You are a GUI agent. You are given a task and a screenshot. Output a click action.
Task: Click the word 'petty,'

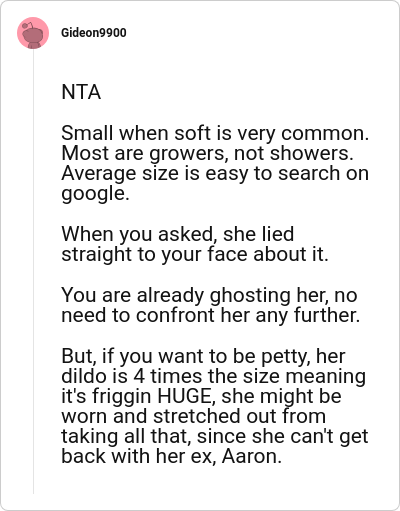click(286, 356)
